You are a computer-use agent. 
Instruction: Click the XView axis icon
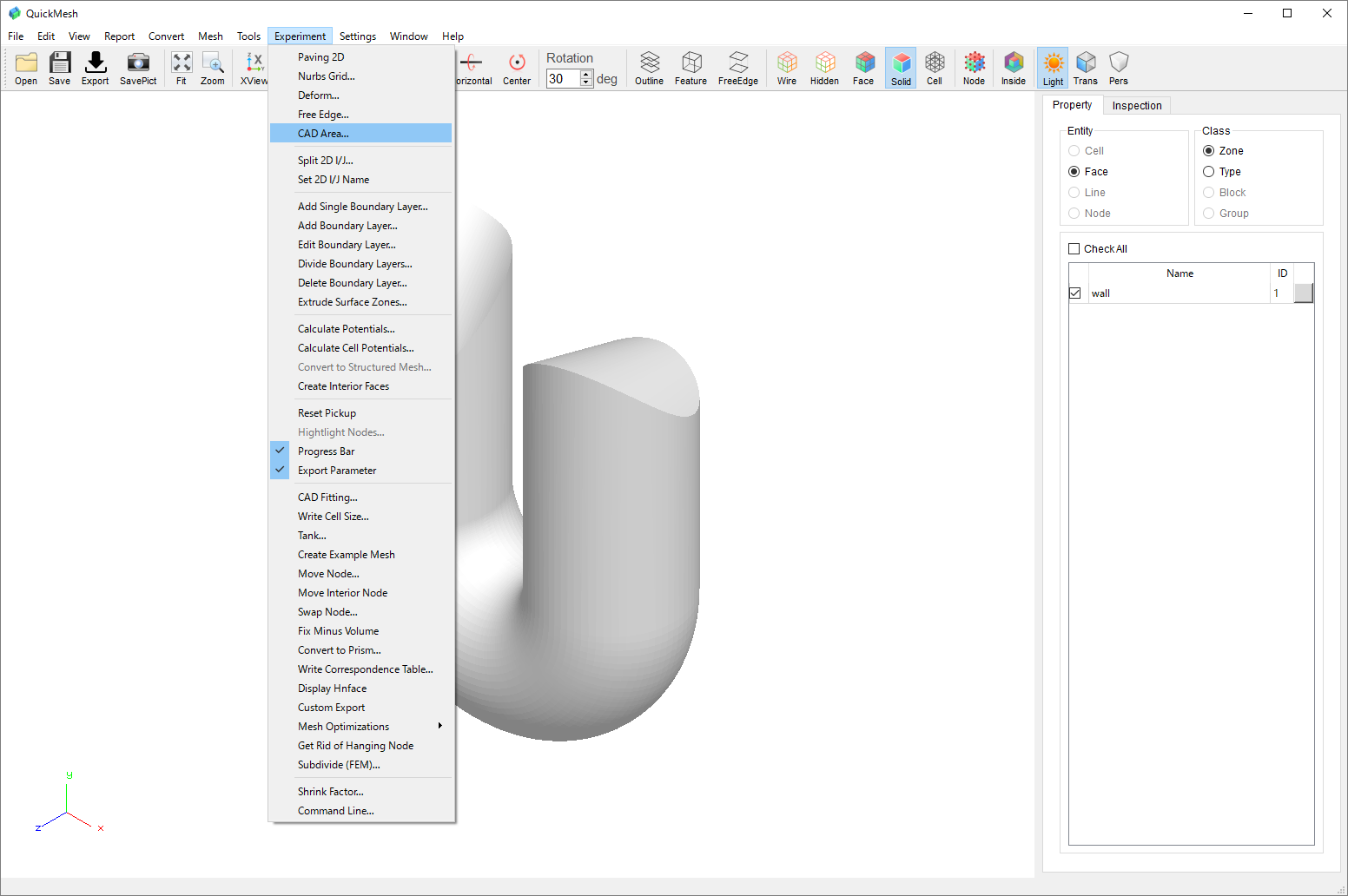(x=254, y=68)
